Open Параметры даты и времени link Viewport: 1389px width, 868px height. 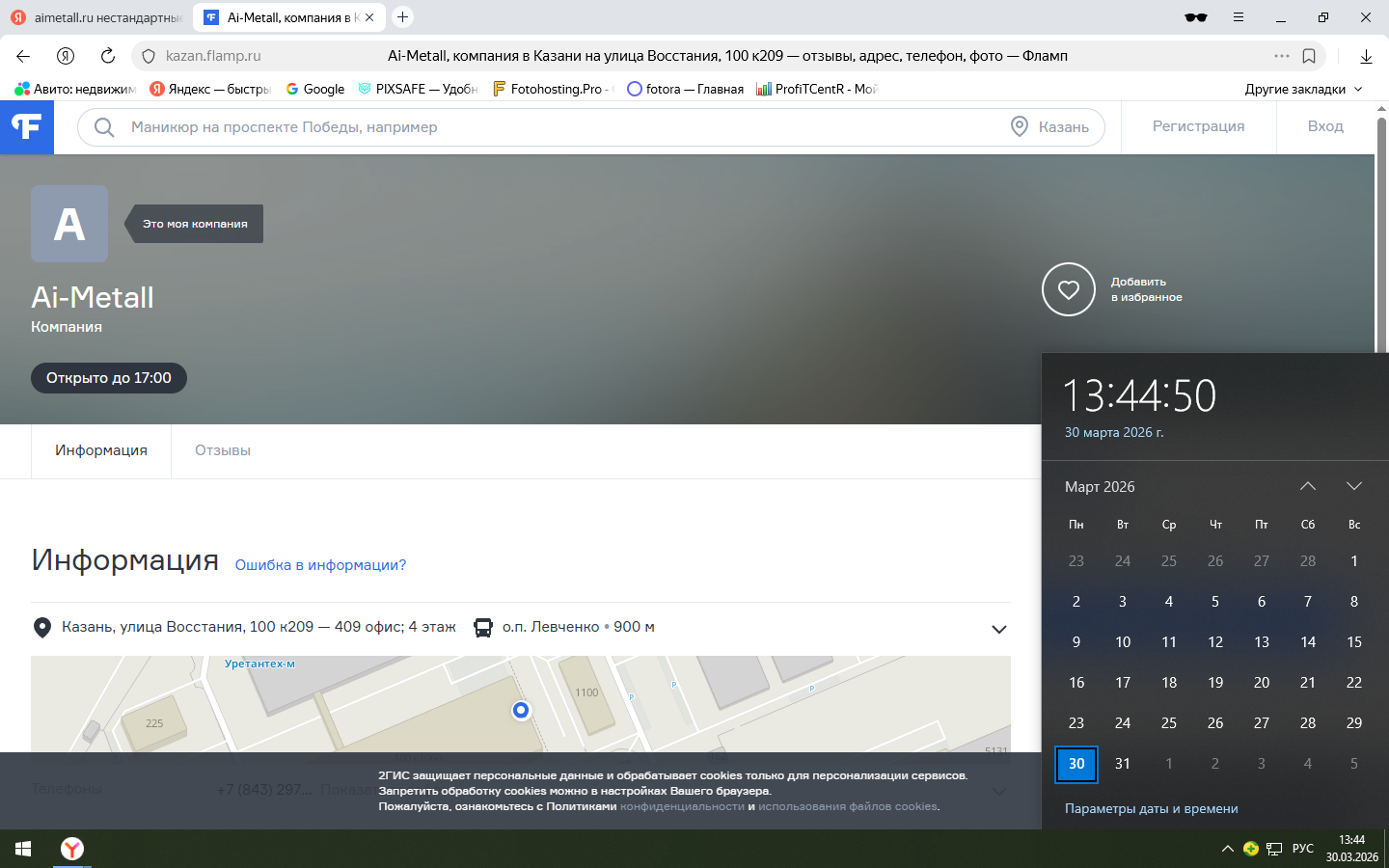click(1151, 808)
